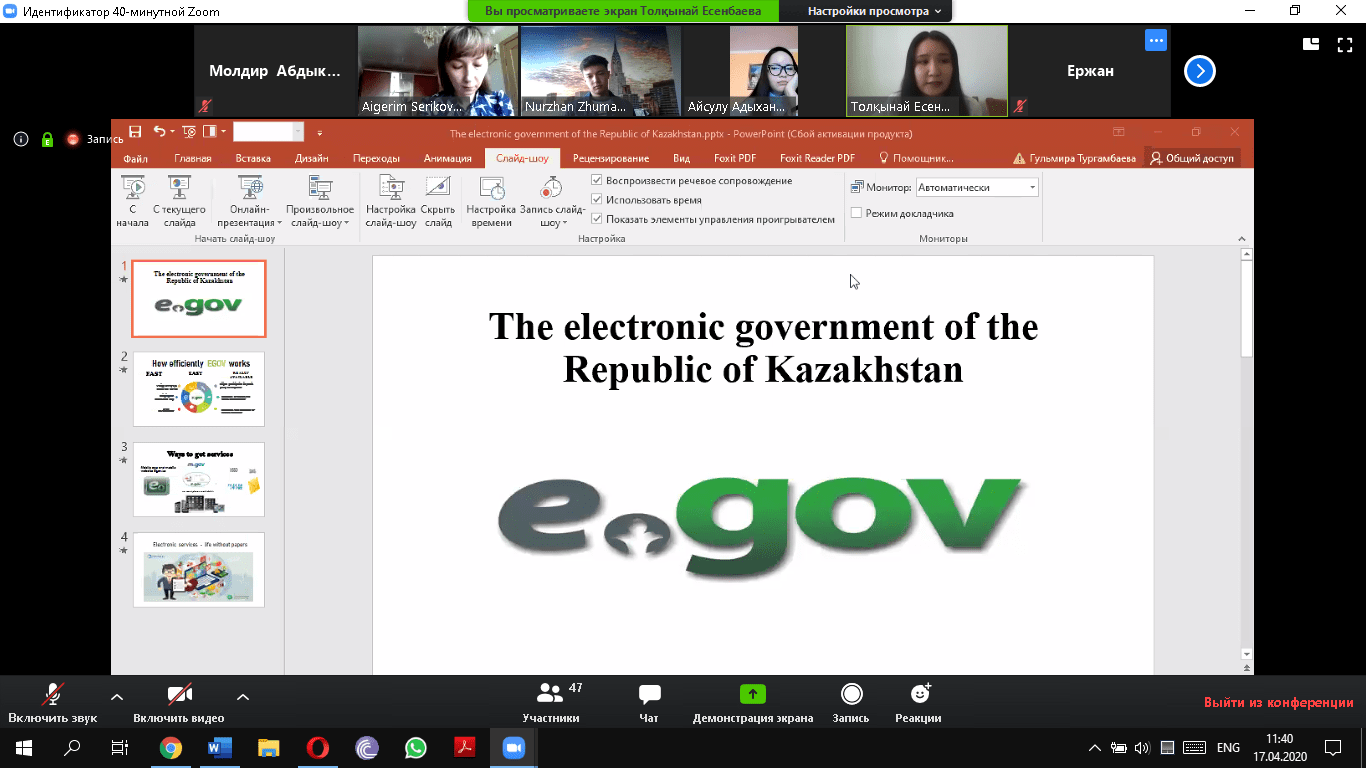Open Rehearse timings (Настройка времени)
Viewport: 1366px width, 768px height.
(x=491, y=201)
